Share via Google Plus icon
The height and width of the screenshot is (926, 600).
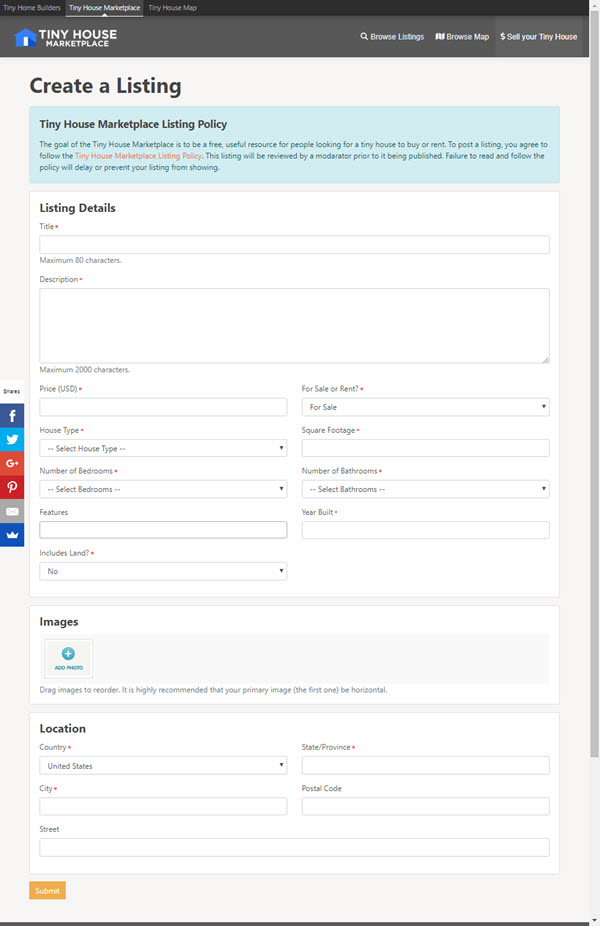click(12, 464)
